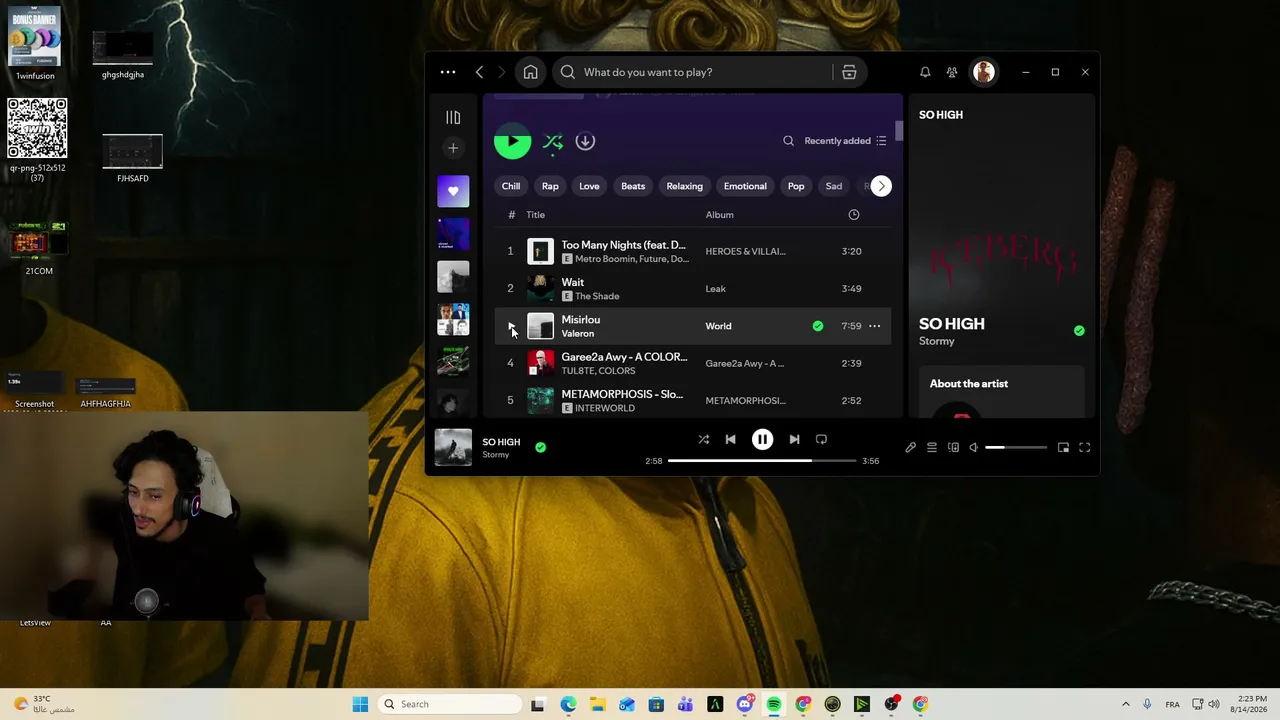1280x720 pixels.
Task: Toggle shuffle in the player bar
Action: pyautogui.click(x=703, y=439)
